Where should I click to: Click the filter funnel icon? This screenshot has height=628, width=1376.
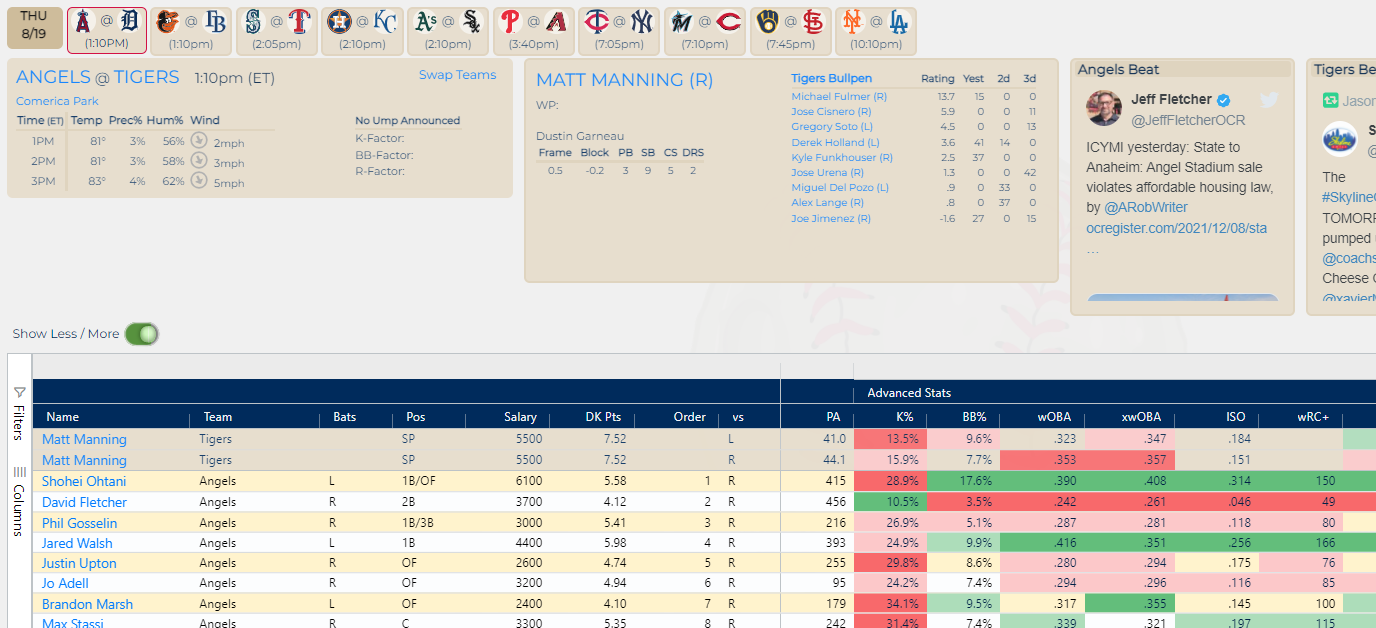click(x=19, y=393)
